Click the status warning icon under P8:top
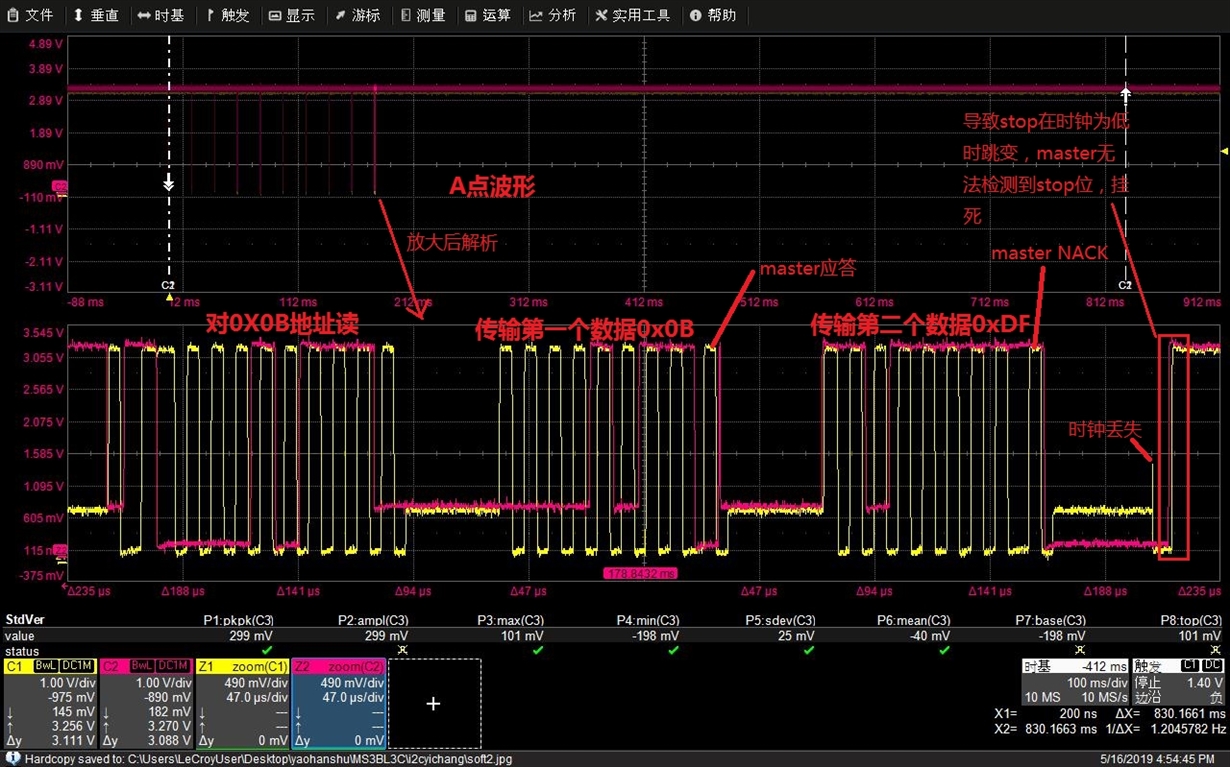1230x767 pixels. [1215, 651]
